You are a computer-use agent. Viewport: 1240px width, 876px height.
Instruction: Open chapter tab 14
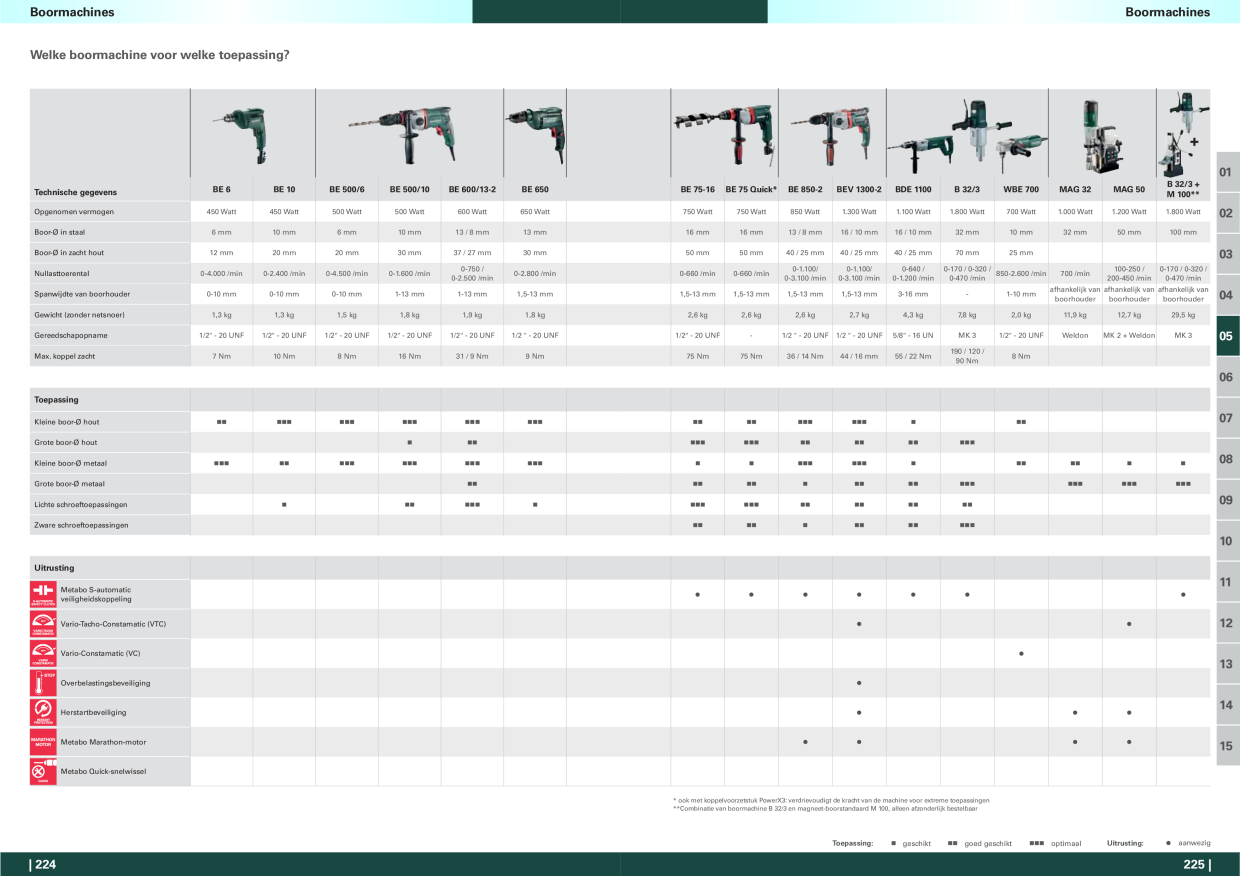[1228, 705]
